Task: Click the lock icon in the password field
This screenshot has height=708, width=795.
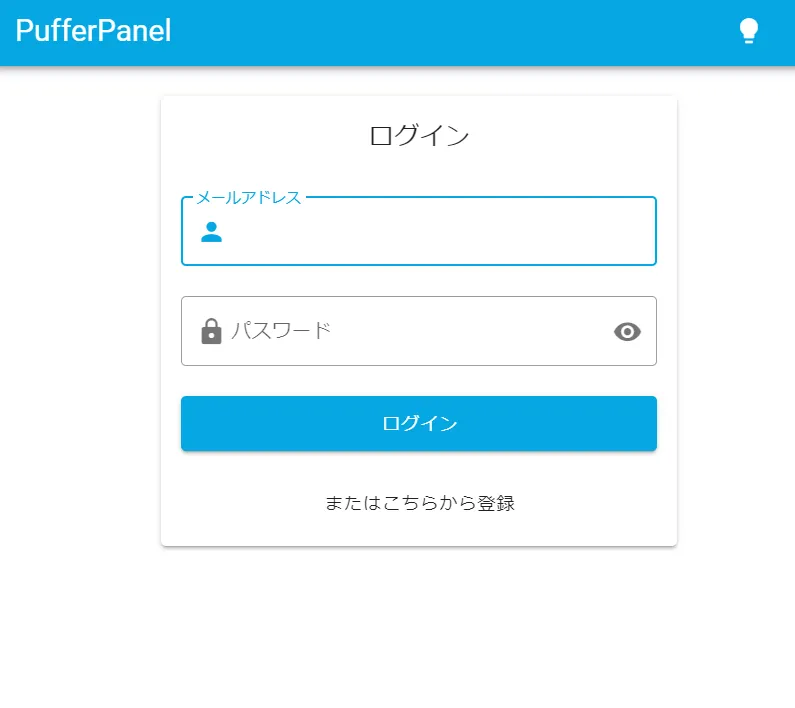Action: (211, 331)
